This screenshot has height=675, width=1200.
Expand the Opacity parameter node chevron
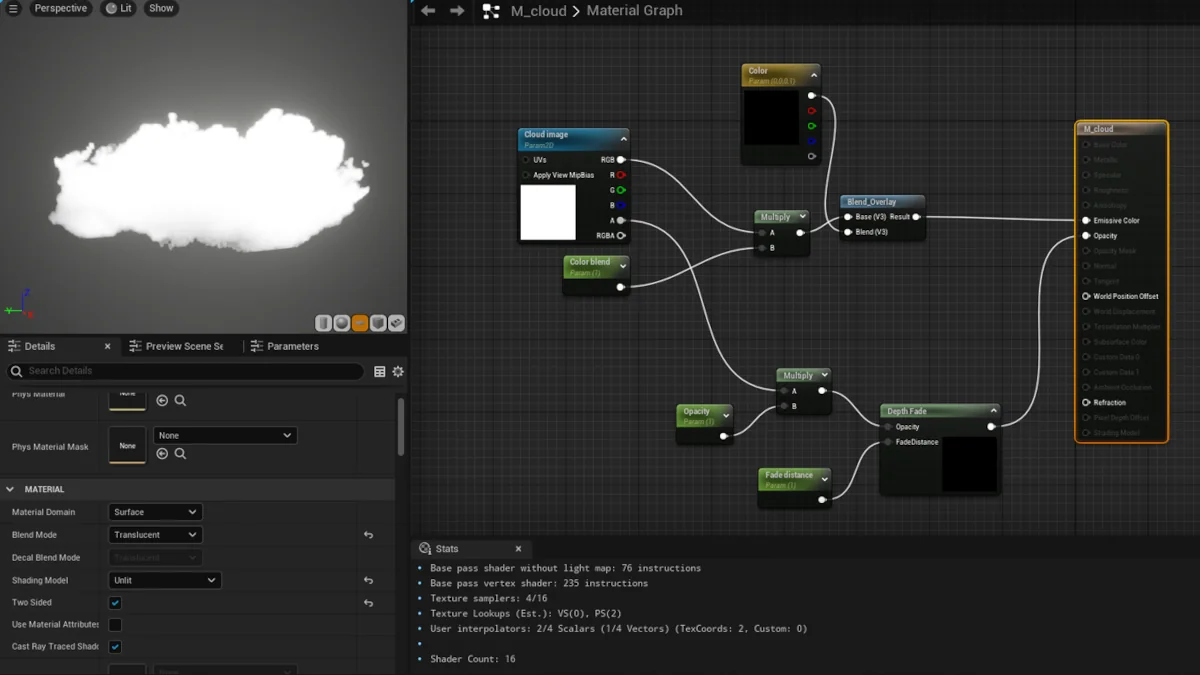pyautogui.click(x=726, y=416)
